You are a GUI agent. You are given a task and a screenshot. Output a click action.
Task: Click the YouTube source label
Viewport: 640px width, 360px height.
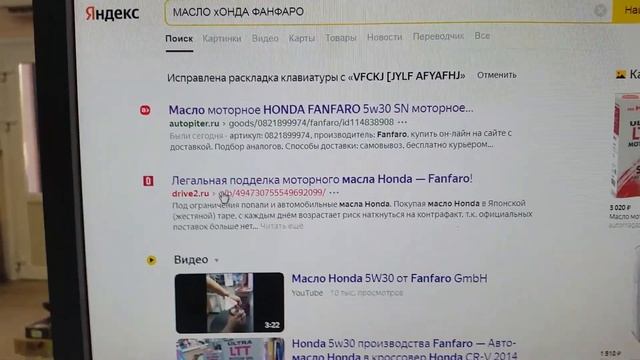307,293
